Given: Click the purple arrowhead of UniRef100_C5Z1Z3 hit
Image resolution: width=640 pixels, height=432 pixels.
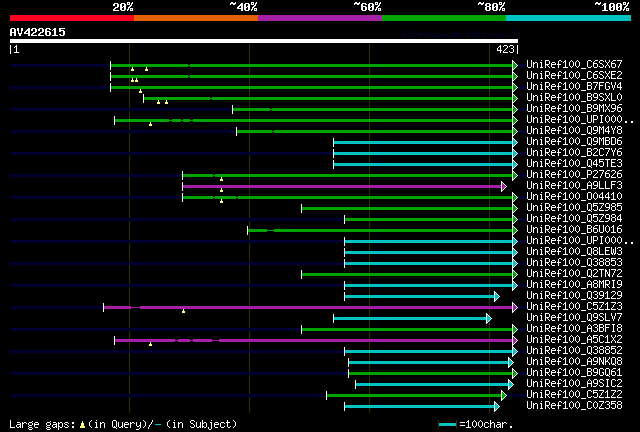Looking at the screenshot, I should tap(515, 307).
